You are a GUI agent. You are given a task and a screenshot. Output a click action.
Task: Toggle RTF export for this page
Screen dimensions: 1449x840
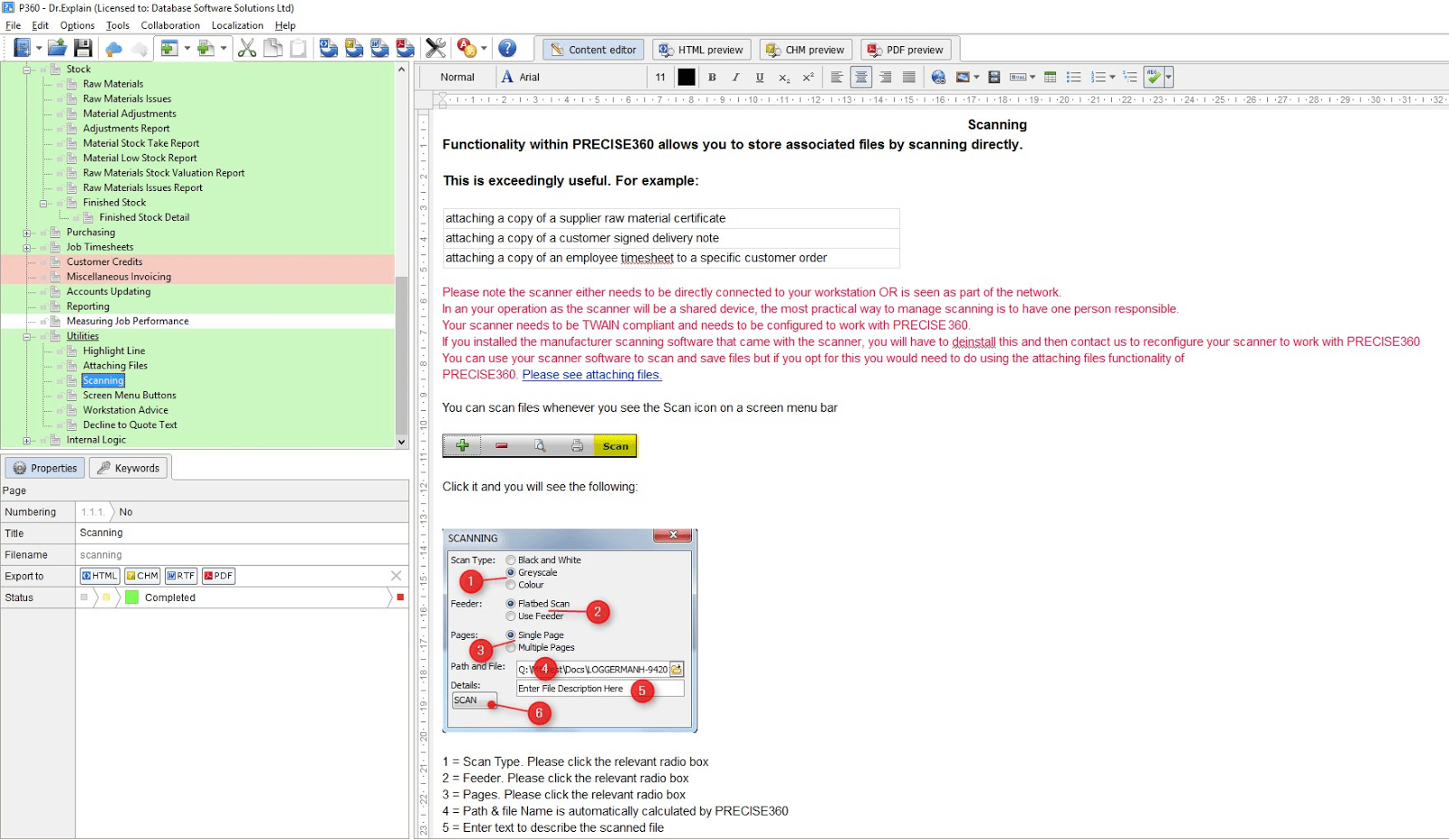[x=182, y=576]
